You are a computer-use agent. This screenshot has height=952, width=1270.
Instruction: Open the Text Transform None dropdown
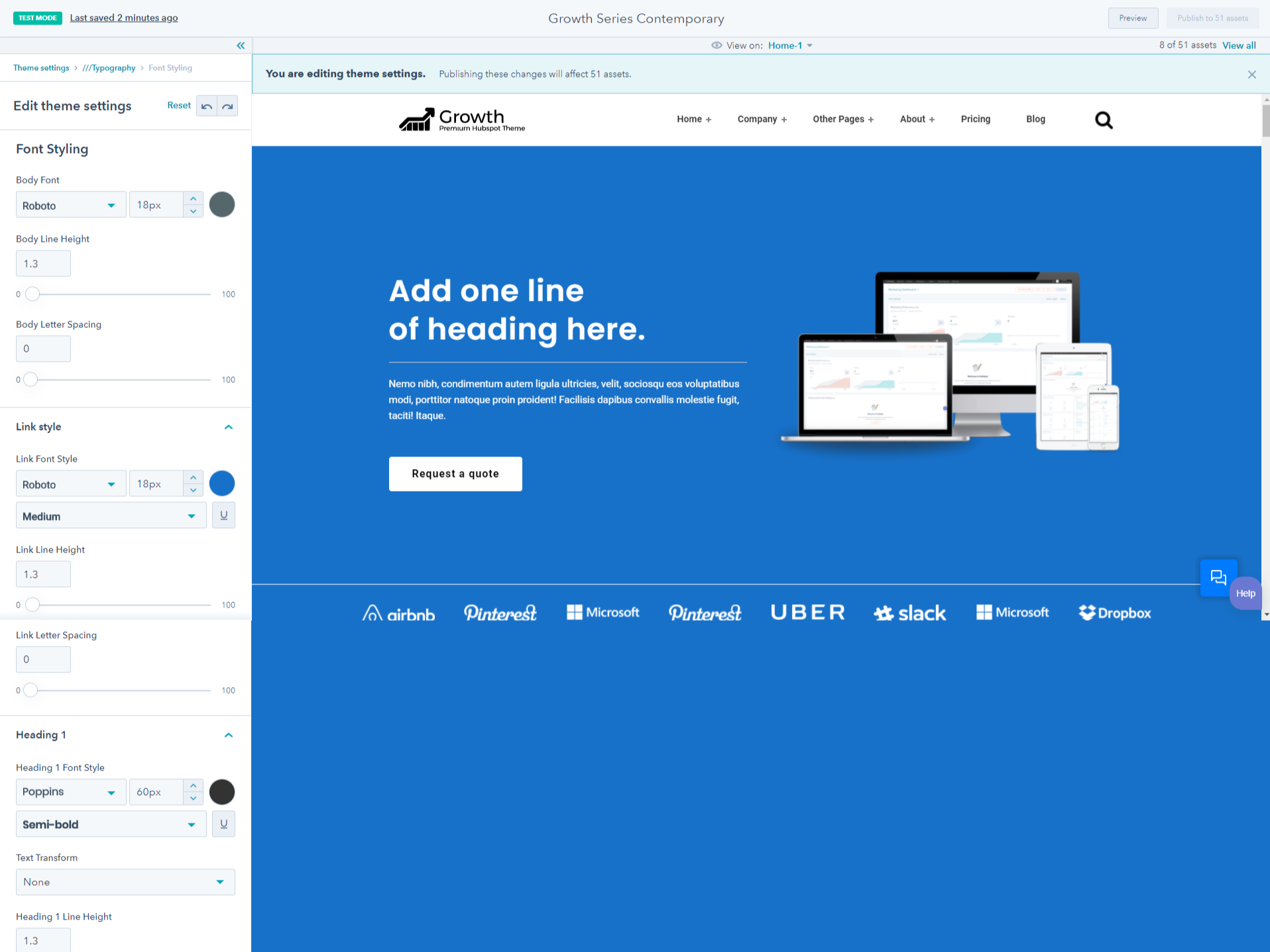pyautogui.click(x=125, y=882)
